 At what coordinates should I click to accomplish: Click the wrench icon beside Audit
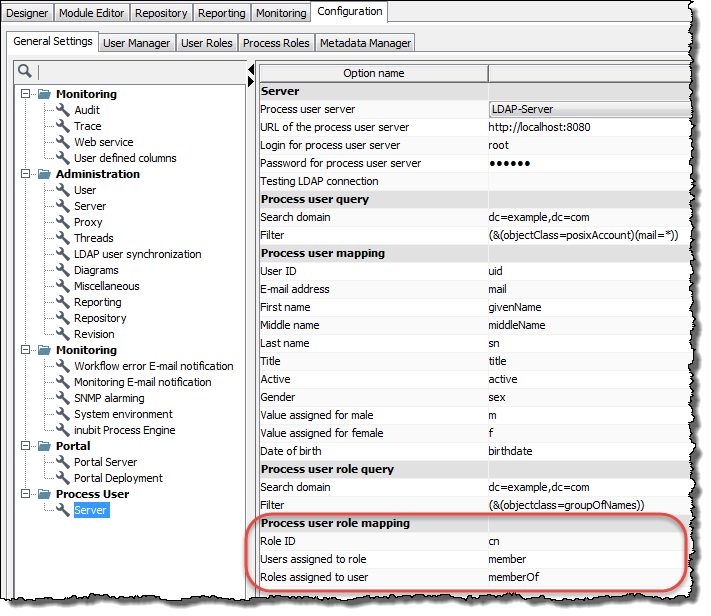(63, 110)
